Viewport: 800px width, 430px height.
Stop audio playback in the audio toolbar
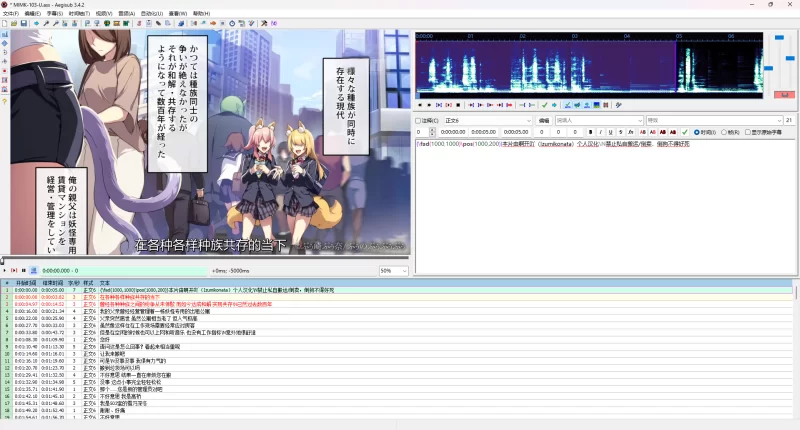458,104
